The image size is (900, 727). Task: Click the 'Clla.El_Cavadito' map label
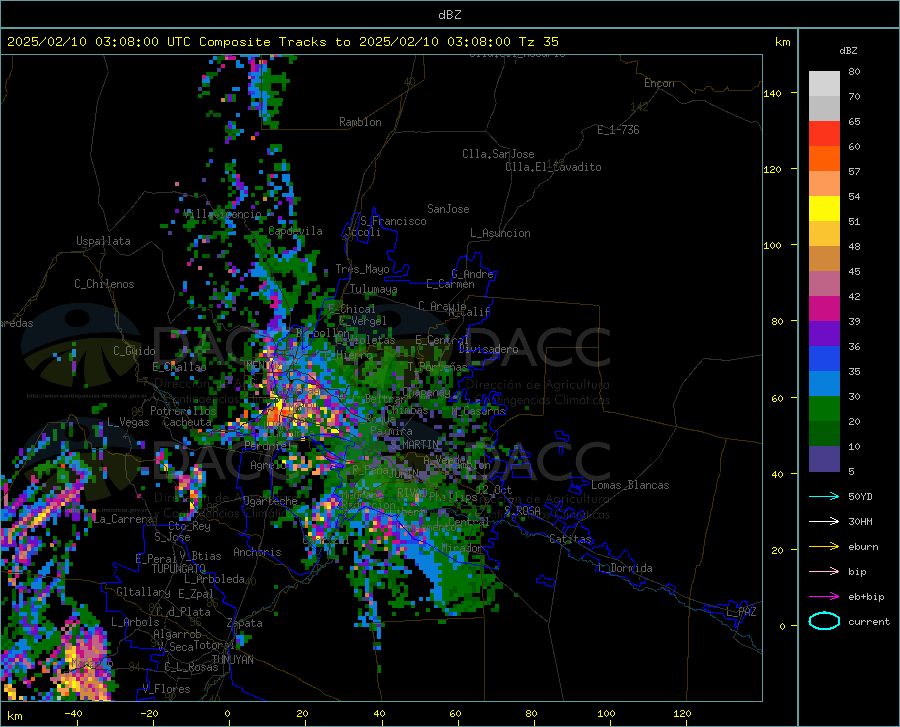pos(553,167)
